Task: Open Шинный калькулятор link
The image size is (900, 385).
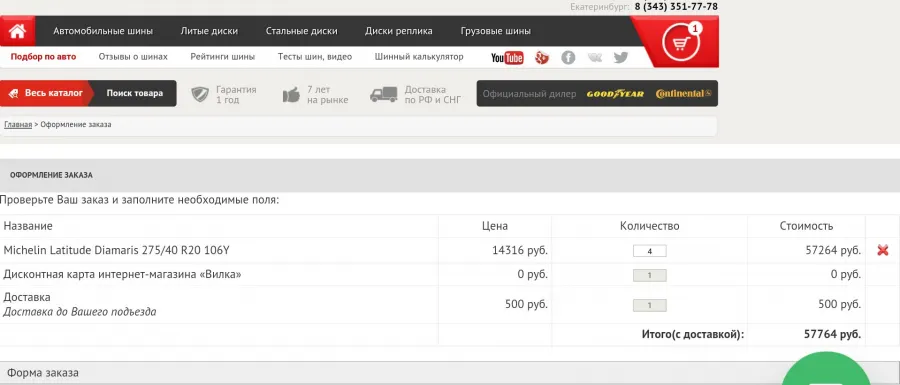Action: (419, 57)
